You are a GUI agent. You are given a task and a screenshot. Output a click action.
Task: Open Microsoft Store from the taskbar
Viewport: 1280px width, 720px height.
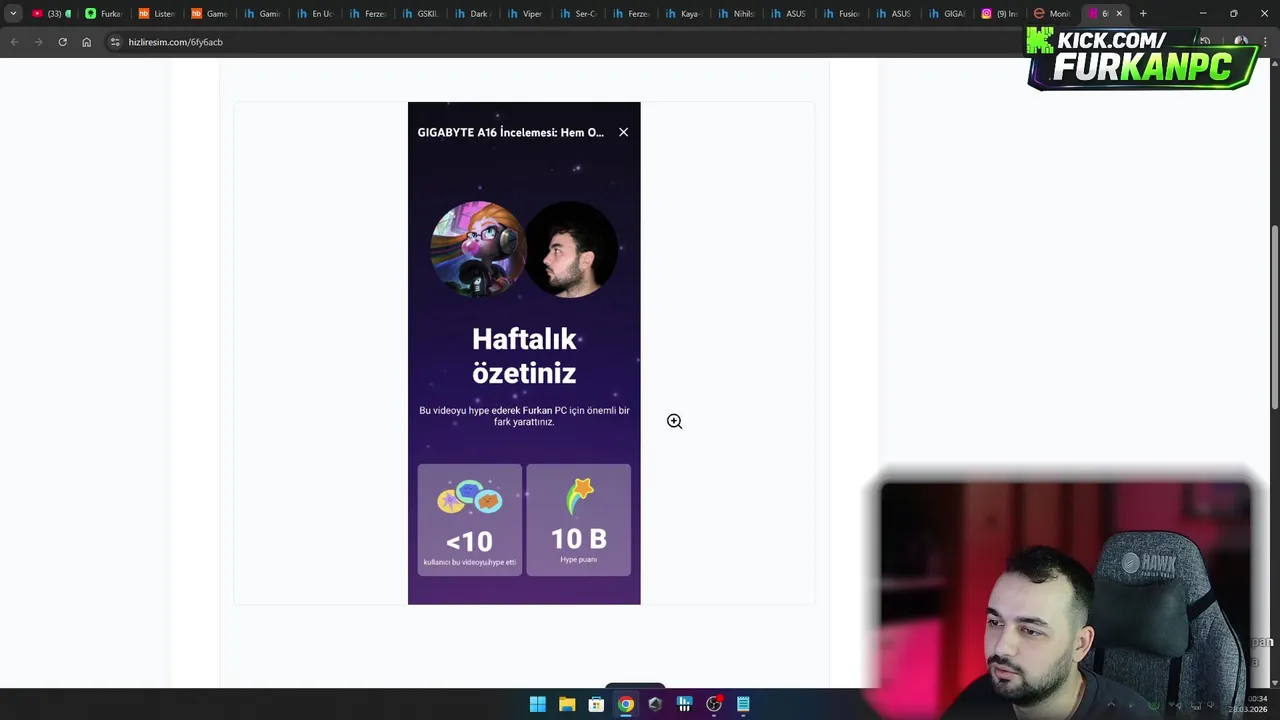click(x=596, y=704)
